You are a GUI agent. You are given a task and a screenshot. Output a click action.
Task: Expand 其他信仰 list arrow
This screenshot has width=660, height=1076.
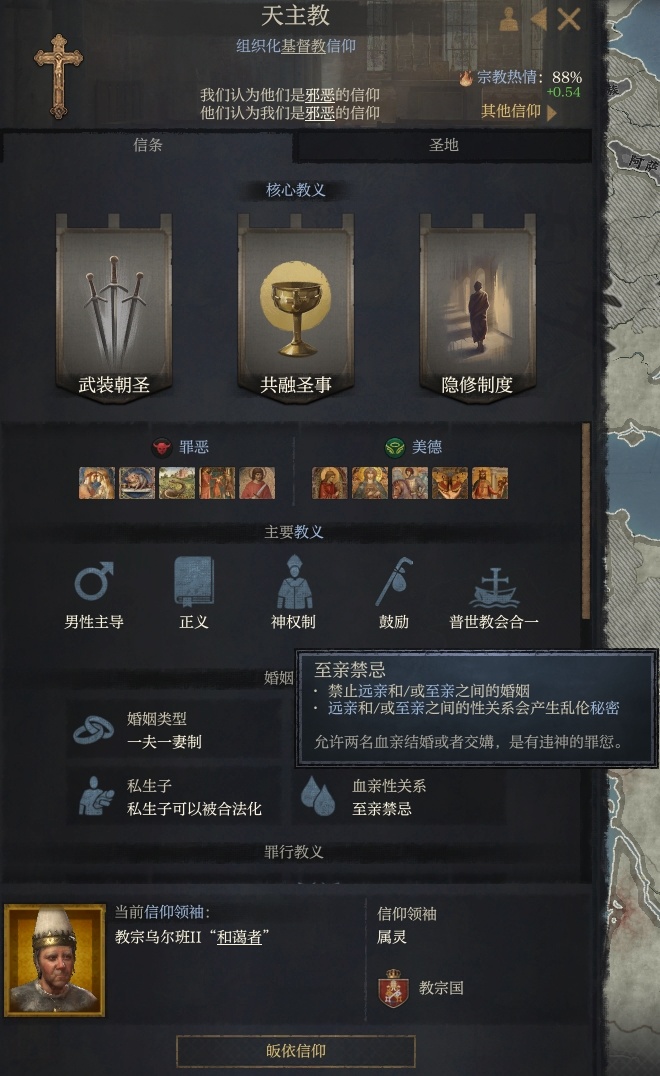tap(552, 112)
